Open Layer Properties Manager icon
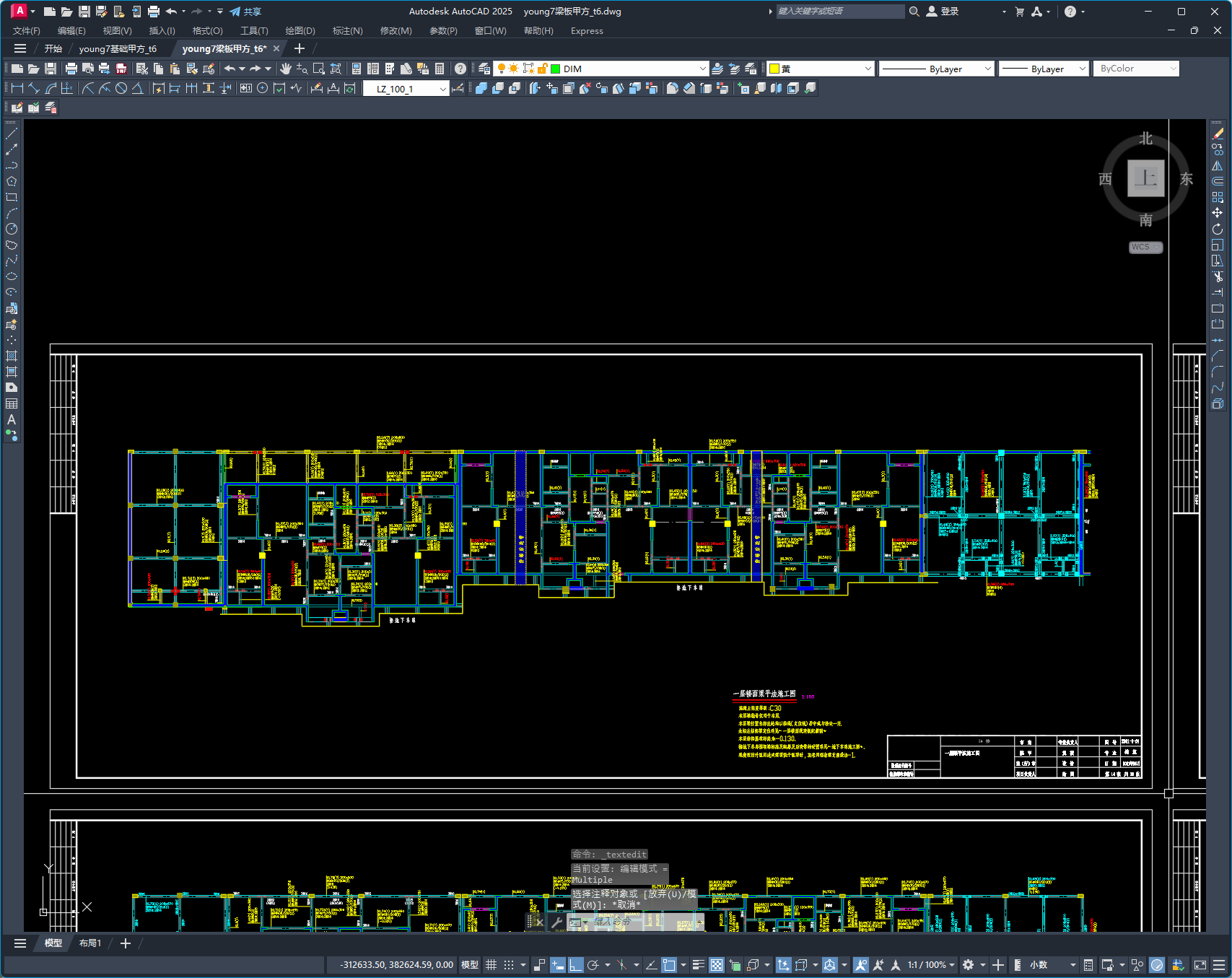The height and width of the screenshot is (978, 1232). click(x=484, y=69)
